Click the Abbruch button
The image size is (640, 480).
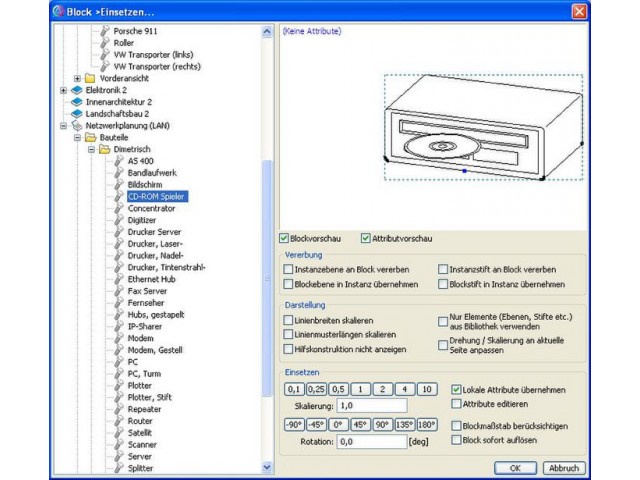564,468
